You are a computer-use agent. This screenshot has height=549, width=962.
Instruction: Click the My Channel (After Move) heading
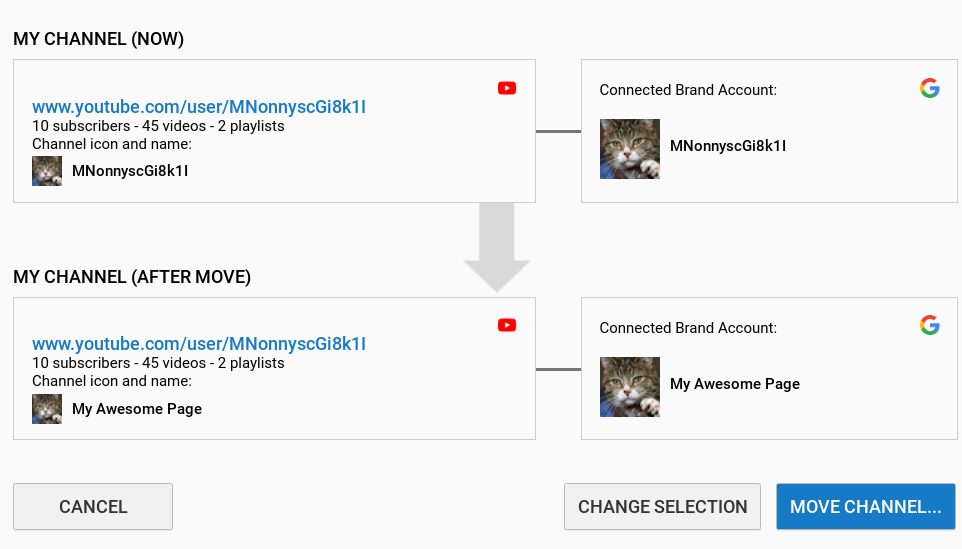(x=132, y=277)
